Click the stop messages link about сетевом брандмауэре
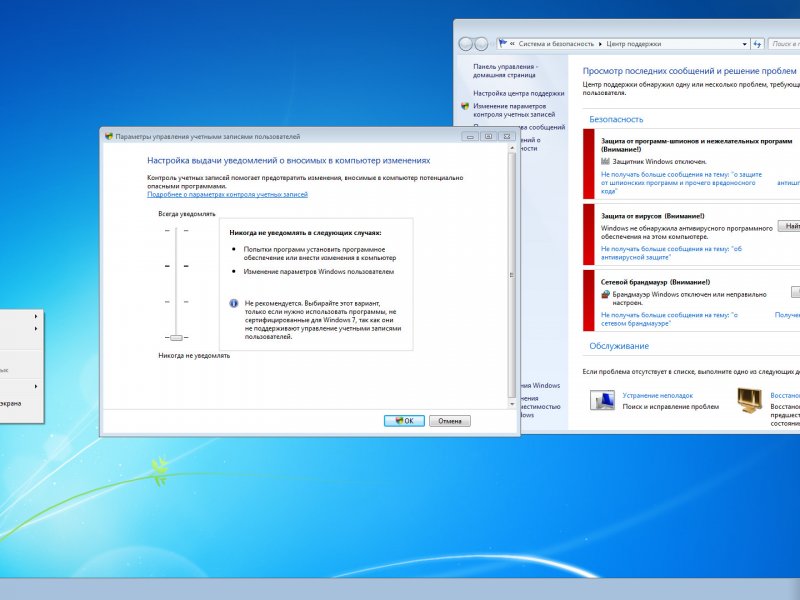Viewport: 800px width, 600px height. coord(669,319)
